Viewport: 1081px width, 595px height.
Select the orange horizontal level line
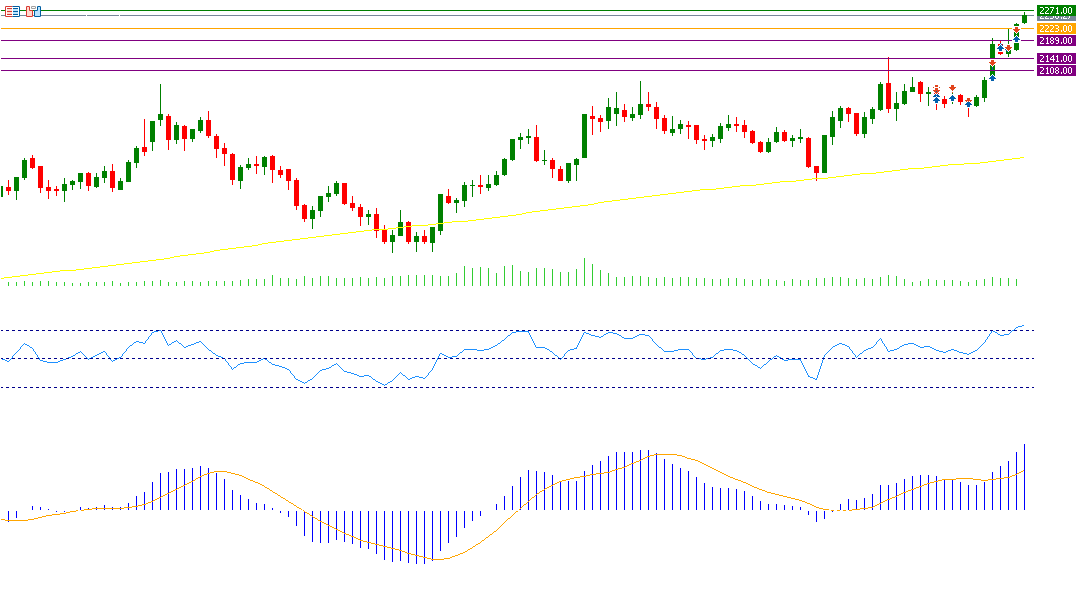[500, 29]
